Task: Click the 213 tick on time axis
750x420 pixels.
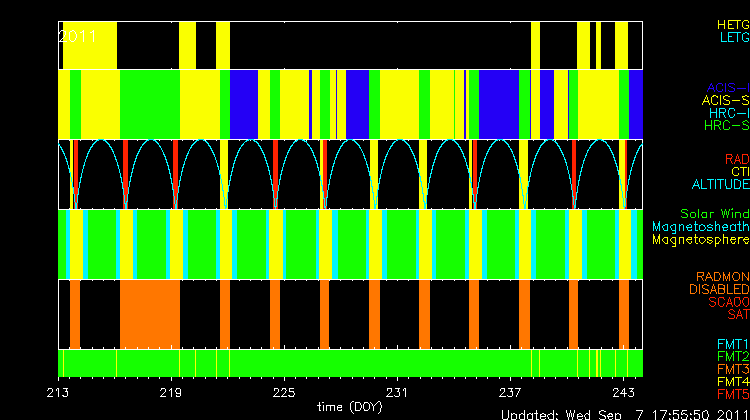Action: click(59, 392)
